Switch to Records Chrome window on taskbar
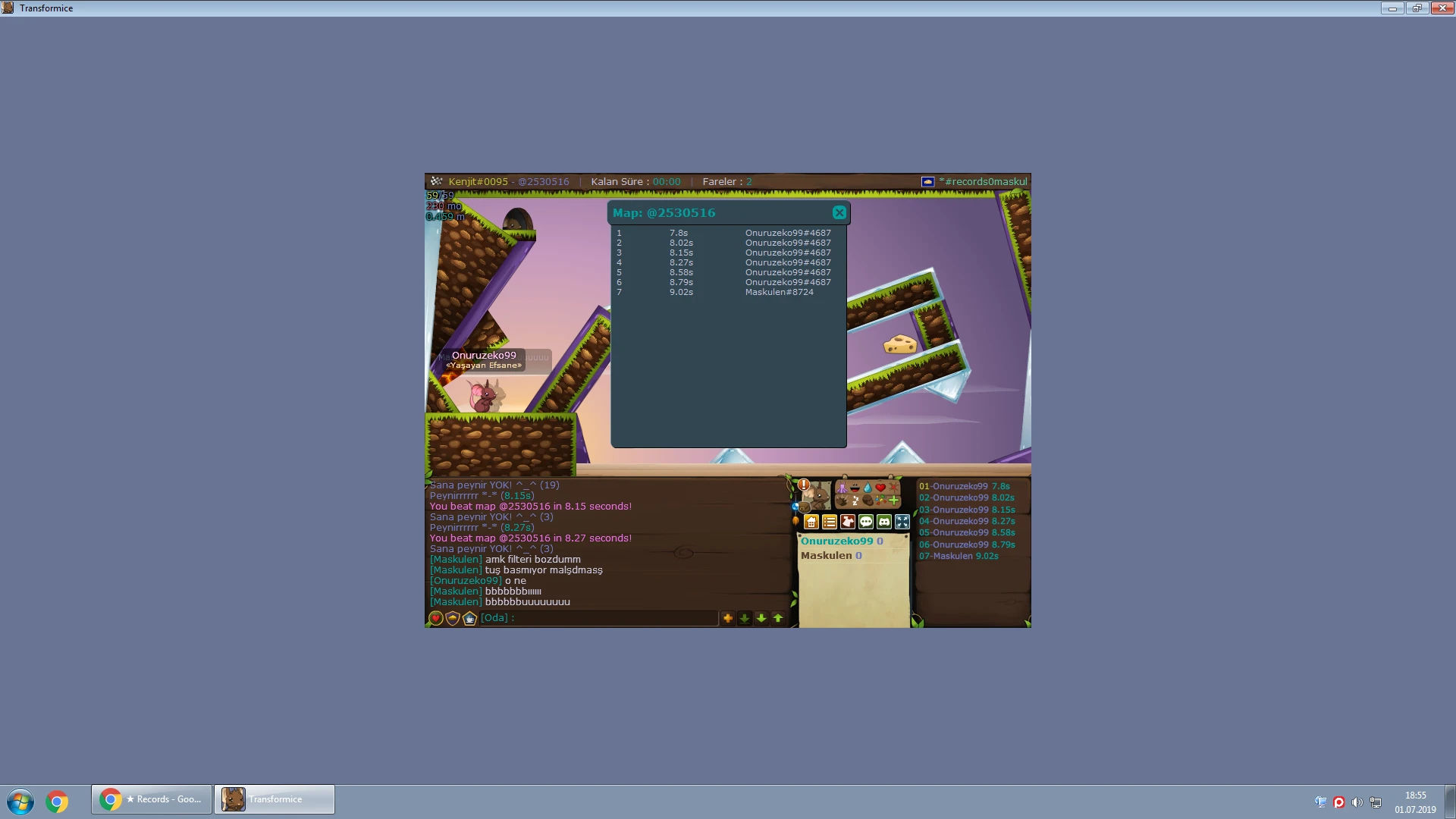The image size is (1456, 819). [x=152, y=799]
